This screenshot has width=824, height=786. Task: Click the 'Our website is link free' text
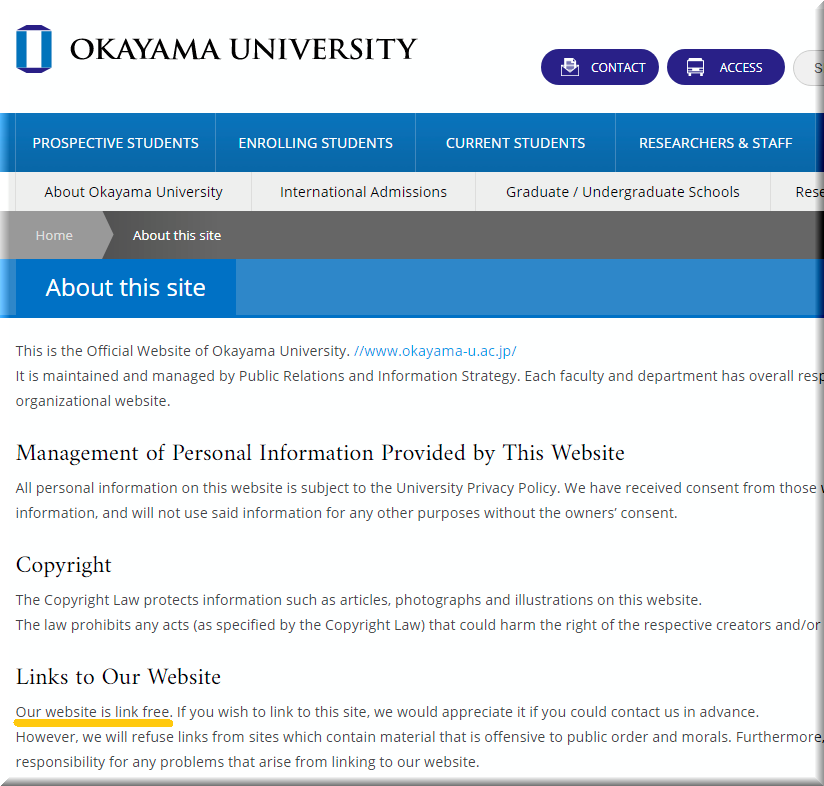pos(93,712)
